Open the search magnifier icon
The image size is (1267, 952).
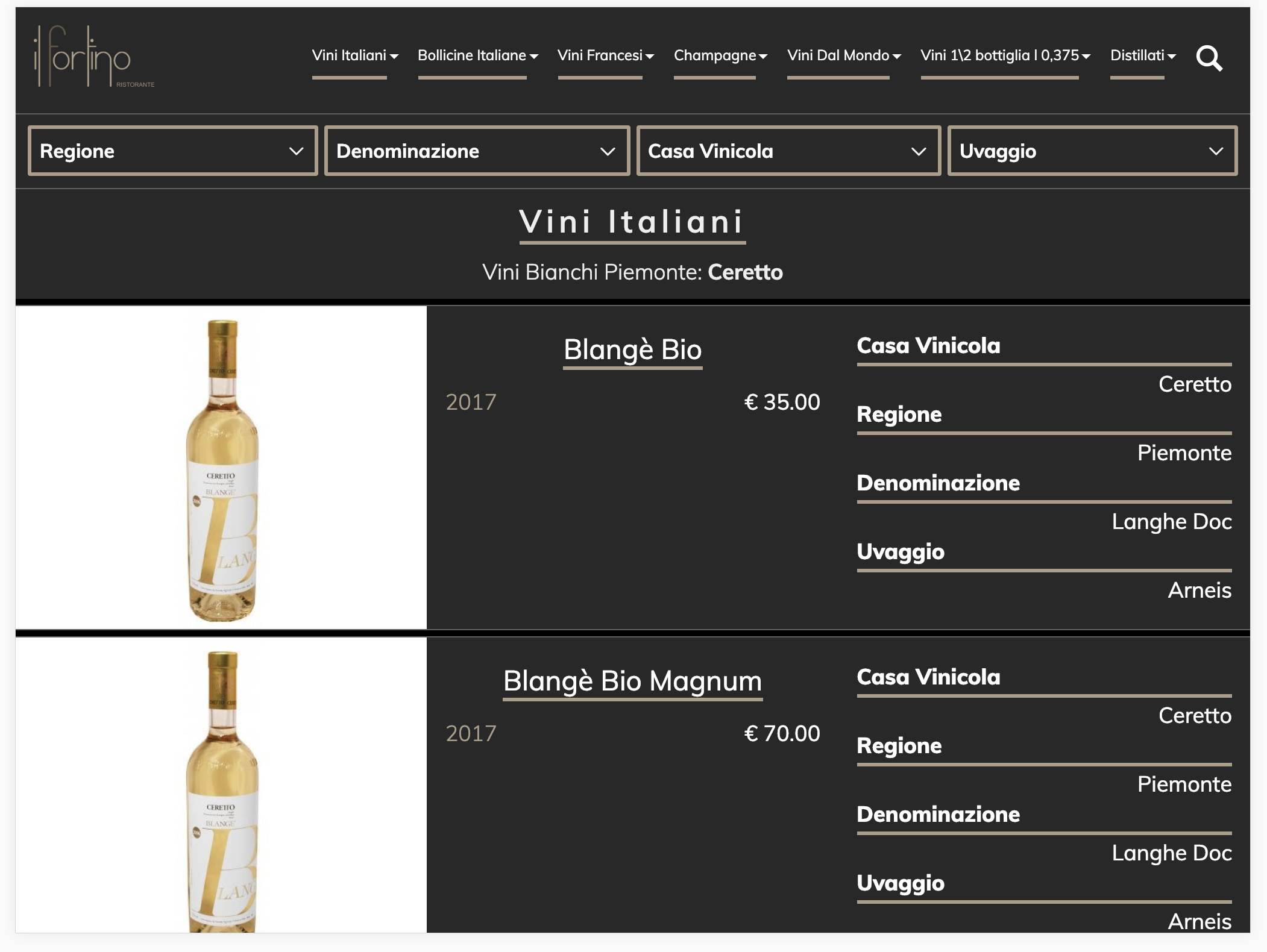[1209, 58]
